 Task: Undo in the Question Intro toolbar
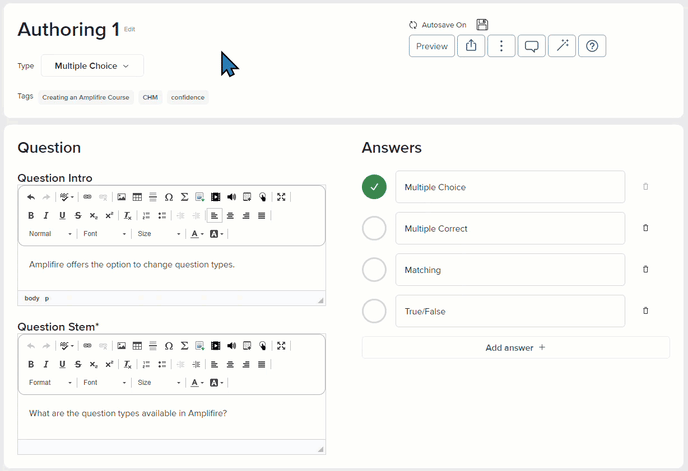[31, 197]
